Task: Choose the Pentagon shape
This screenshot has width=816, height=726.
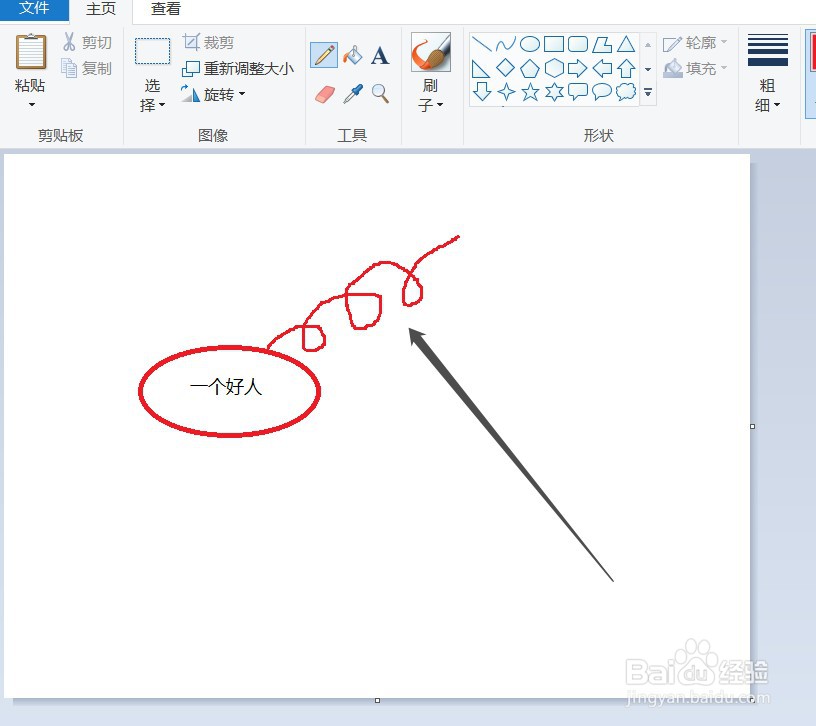Action: [x=530, y=68]
